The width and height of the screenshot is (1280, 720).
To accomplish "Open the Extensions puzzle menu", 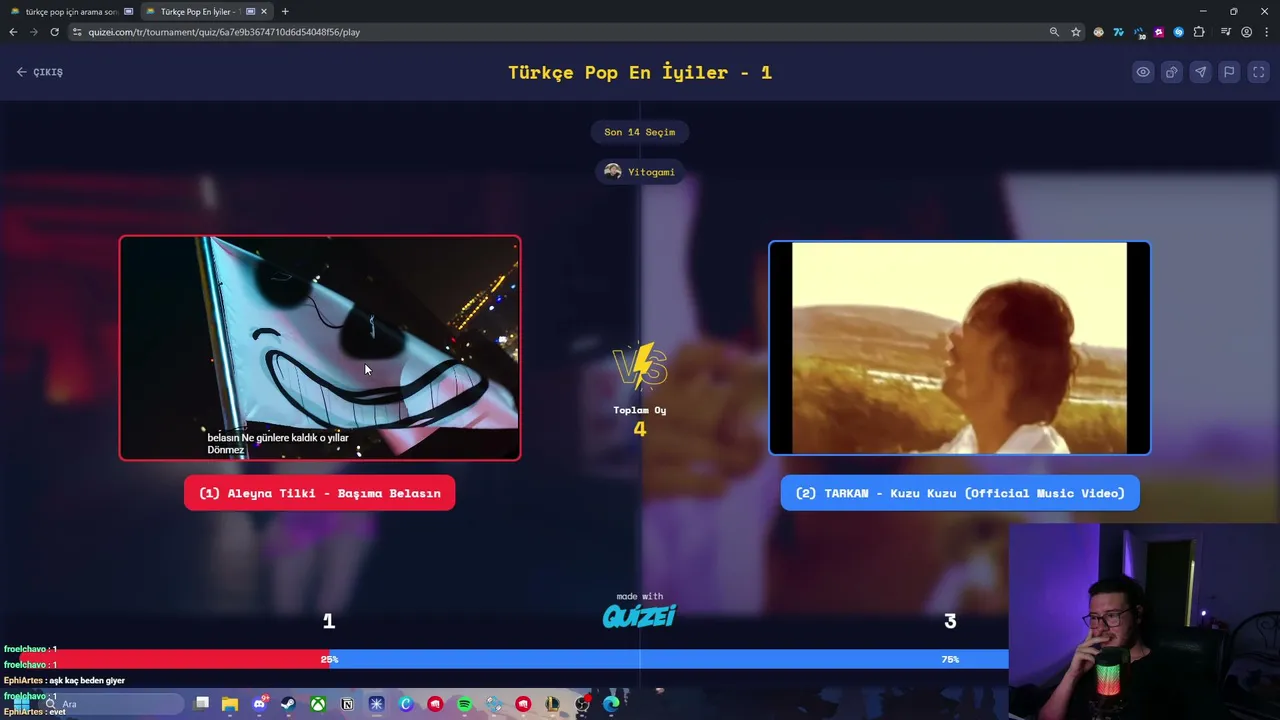I will [1199, 32].
